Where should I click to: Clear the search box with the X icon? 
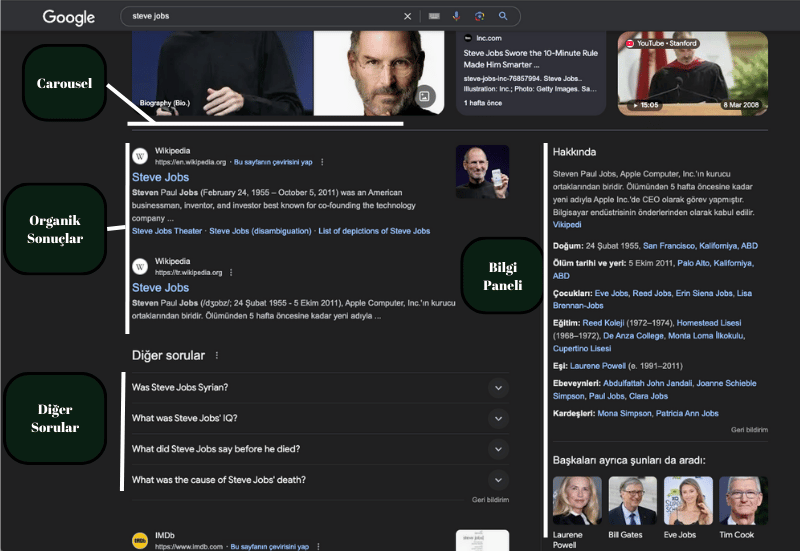pyautogui.click(x=407, y=16)
